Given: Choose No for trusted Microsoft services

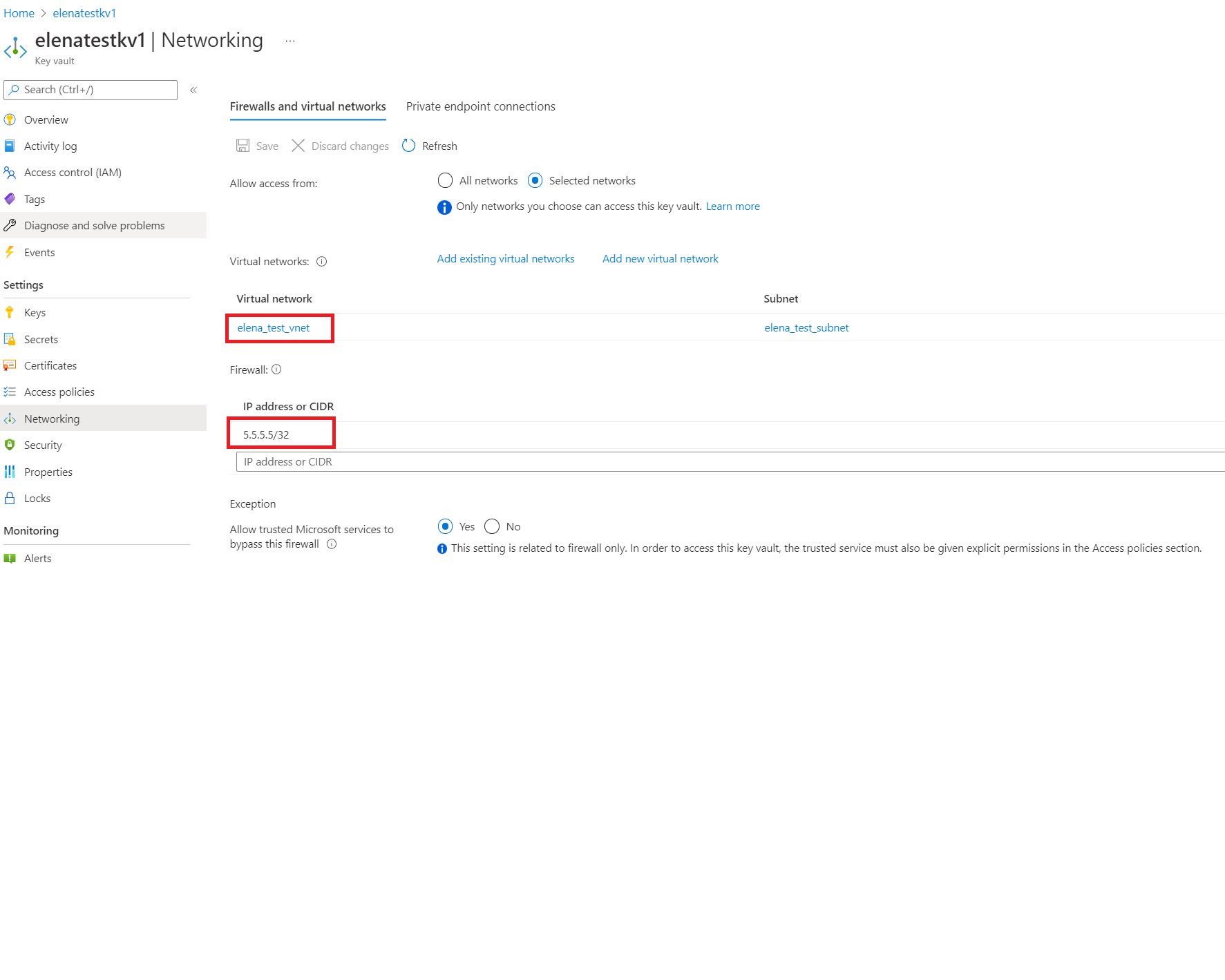Looking at the screenshot, I should (x=492, y=526).
